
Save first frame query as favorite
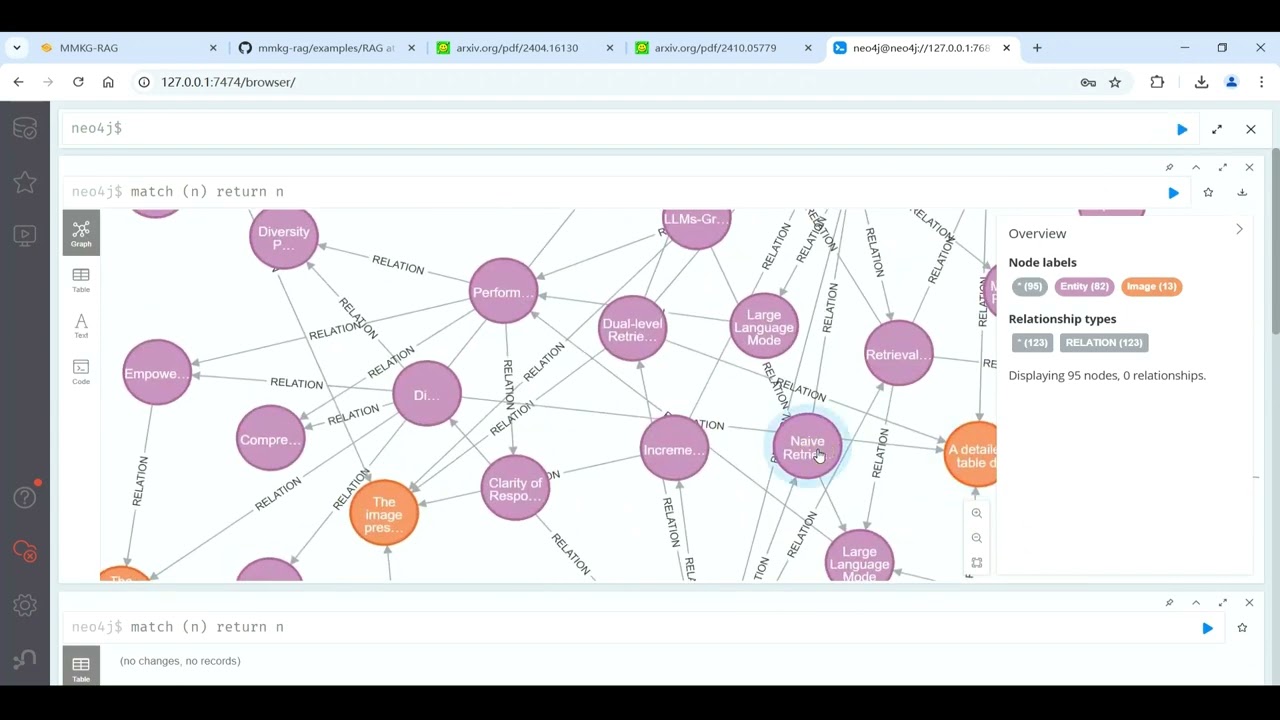[x=1208, y=192]
